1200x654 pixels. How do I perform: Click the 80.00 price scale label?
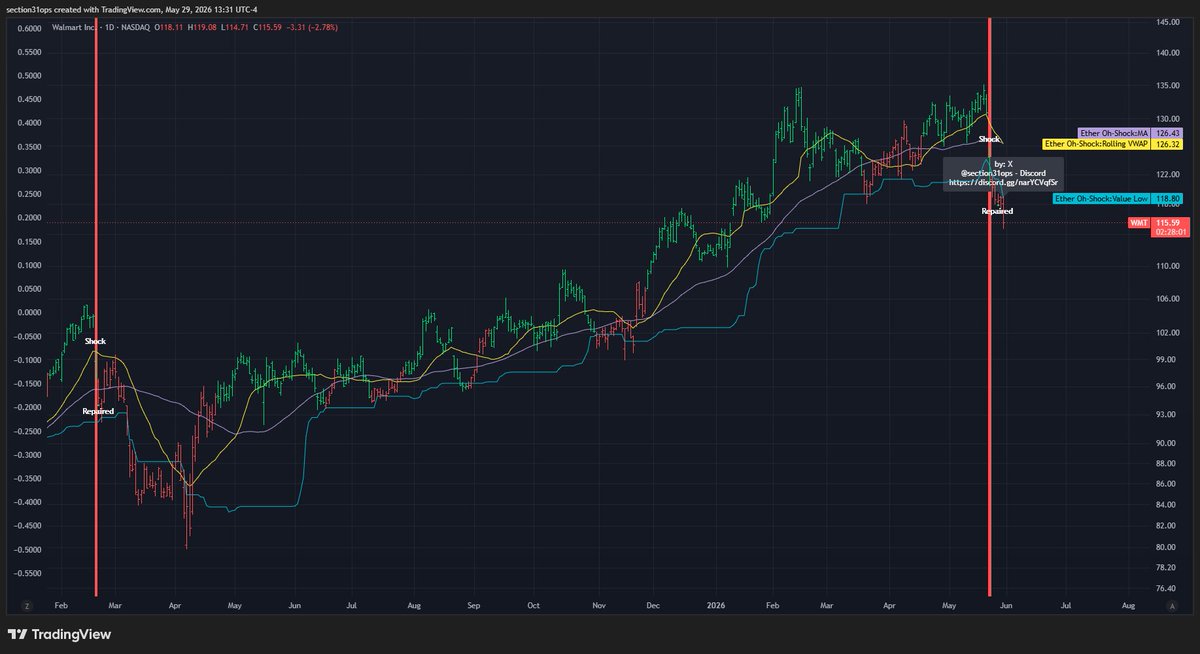(x=1165, y=547)
